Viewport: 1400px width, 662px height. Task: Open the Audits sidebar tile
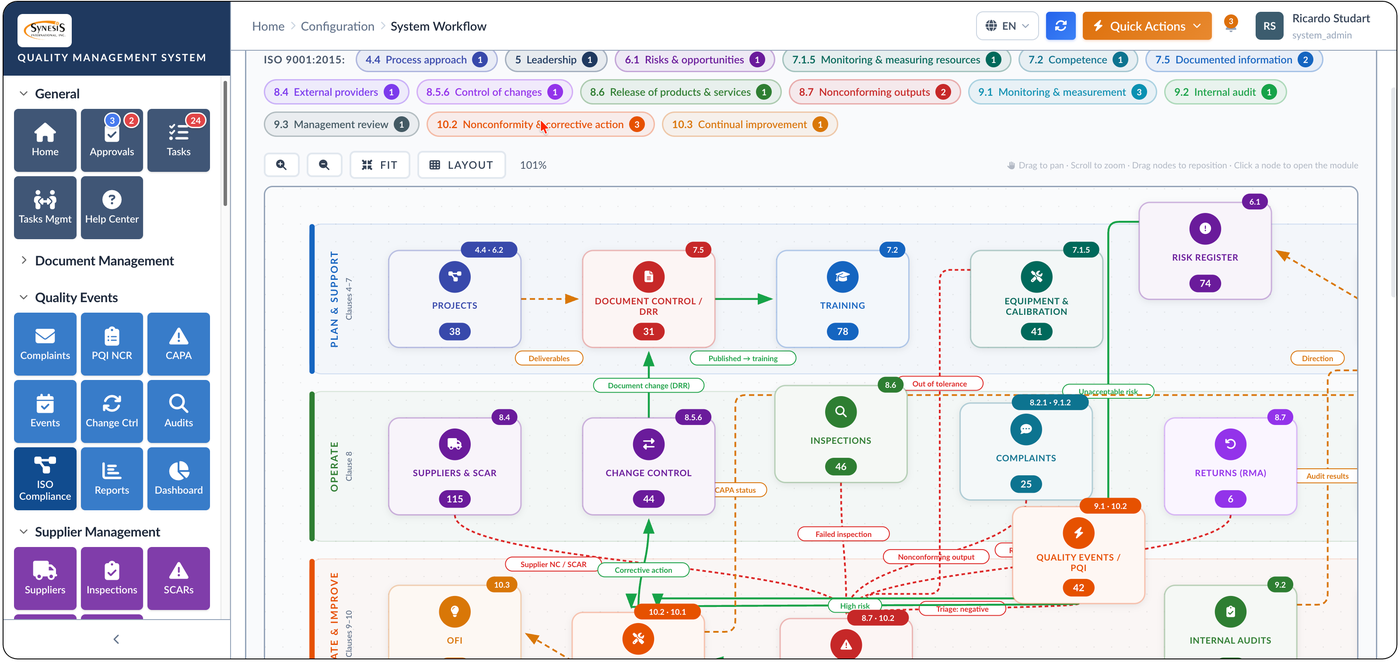tap(179, 411)
